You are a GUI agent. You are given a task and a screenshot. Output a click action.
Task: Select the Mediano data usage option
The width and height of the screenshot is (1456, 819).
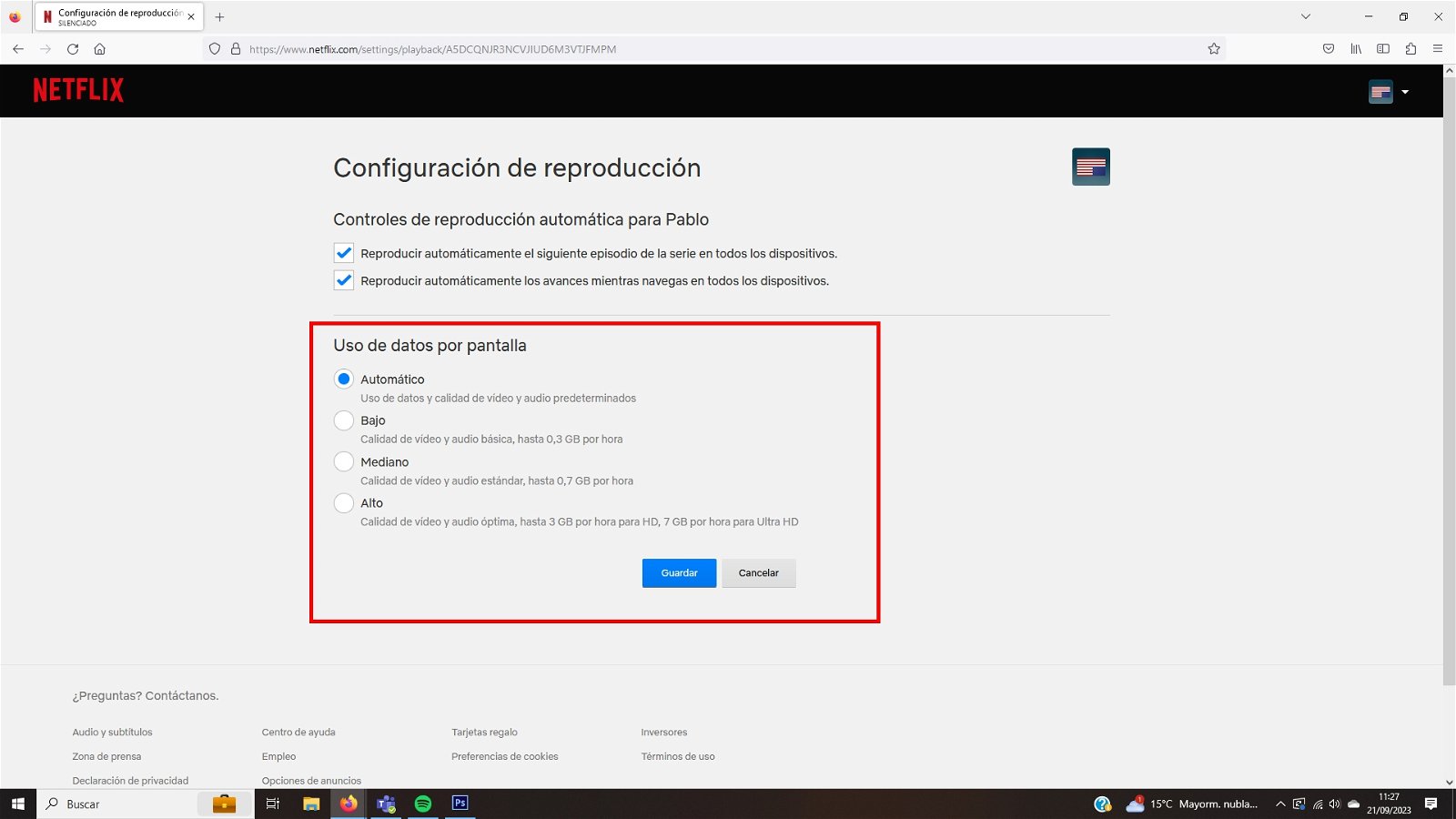343,461
